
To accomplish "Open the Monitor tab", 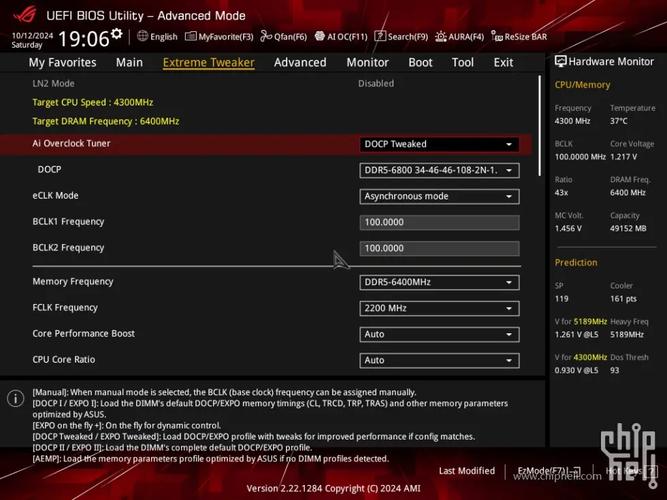I will pos(367,62).
